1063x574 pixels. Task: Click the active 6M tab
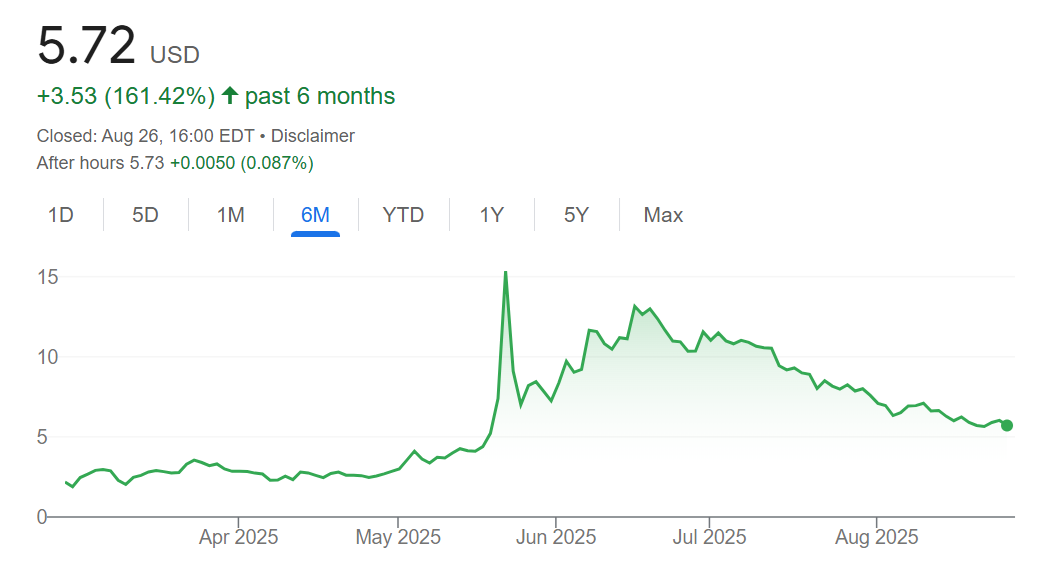(x=315, y=215)
